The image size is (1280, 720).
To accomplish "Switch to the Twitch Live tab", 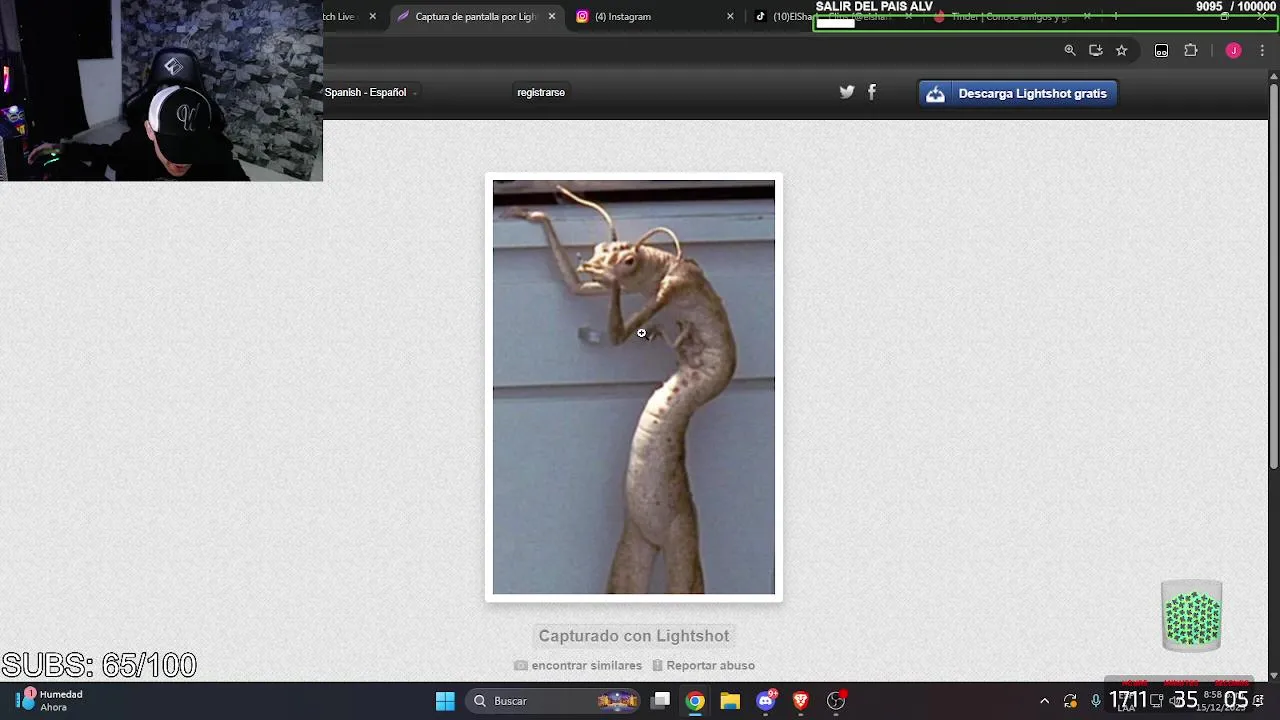I will [x=340, y=16].
